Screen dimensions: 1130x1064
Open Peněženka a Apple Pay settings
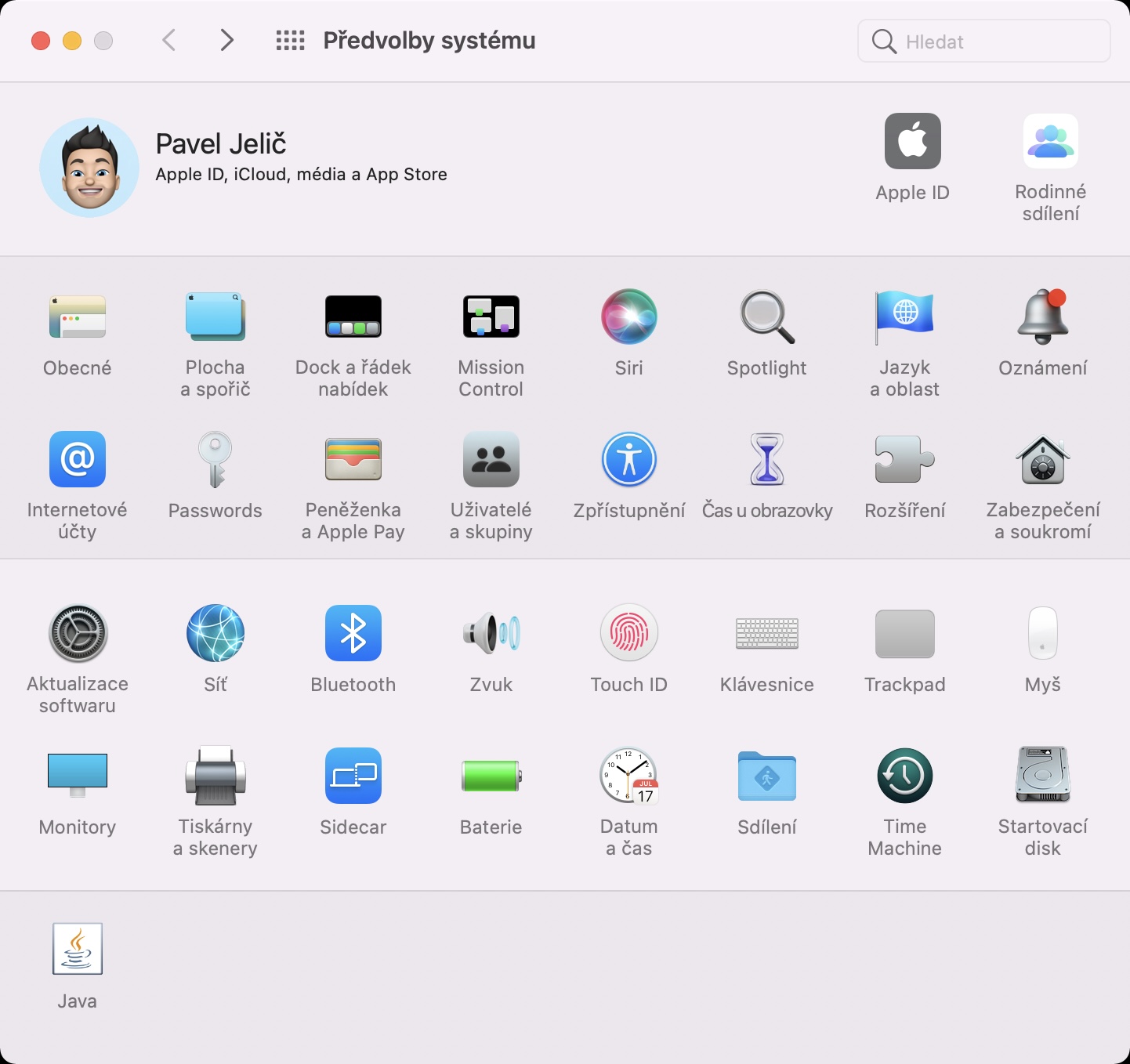[353, 459]
